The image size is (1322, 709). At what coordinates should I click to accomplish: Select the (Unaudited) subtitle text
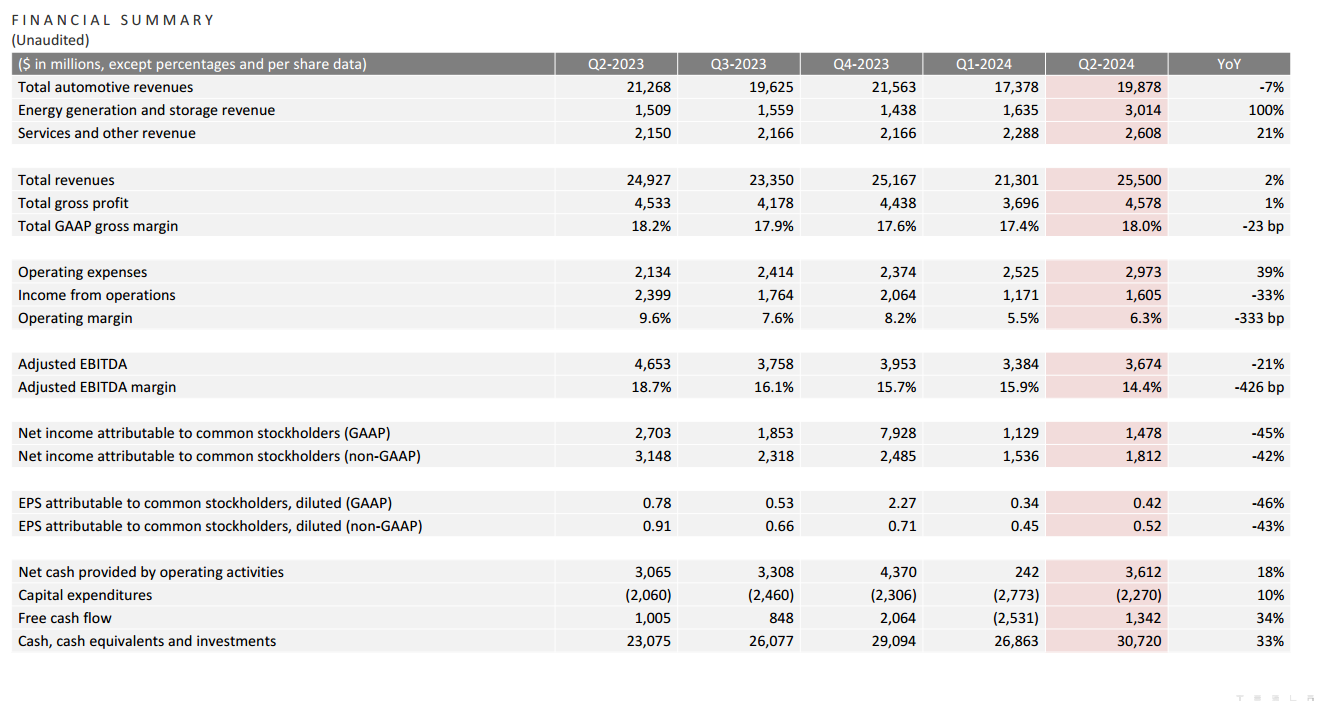pyautogui.click(x=50, y=40)
